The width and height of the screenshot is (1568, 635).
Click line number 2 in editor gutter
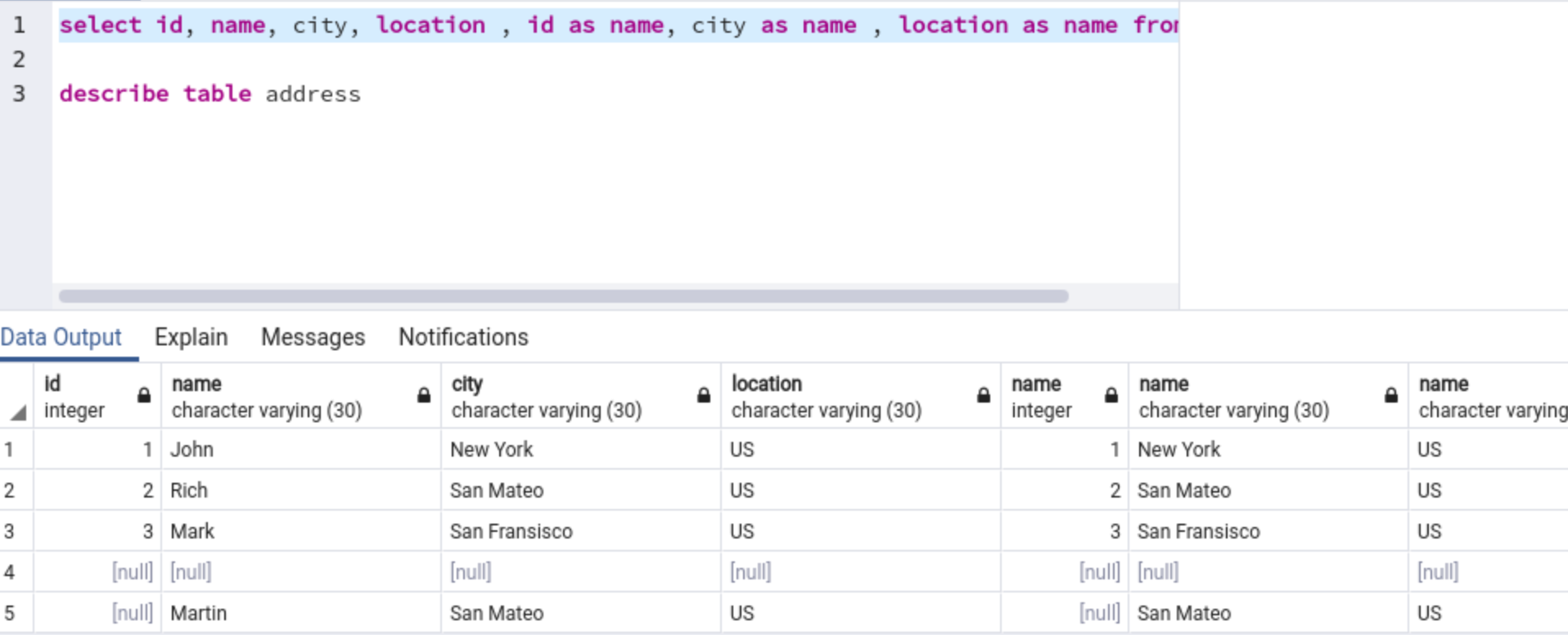[x=19, y=60]
